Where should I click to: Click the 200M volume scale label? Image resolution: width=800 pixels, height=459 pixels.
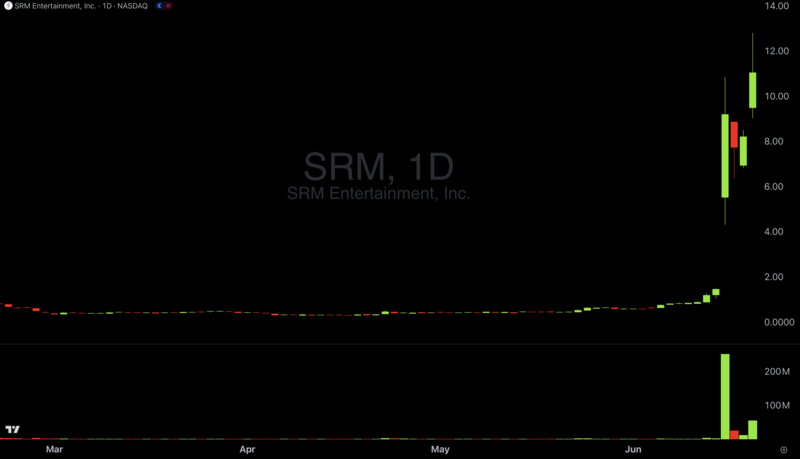[x=778, y=372]
